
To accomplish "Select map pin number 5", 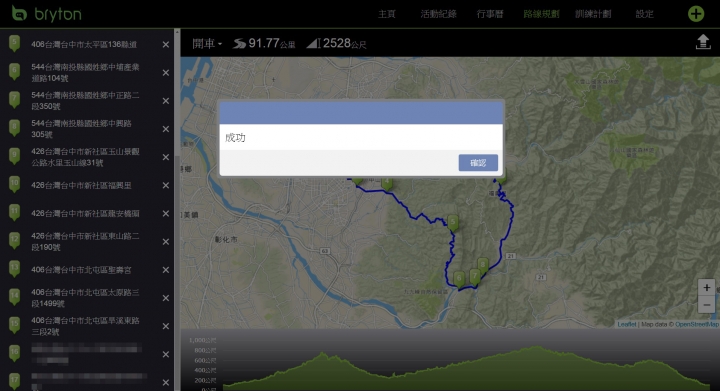I will (x=453, y=223).
